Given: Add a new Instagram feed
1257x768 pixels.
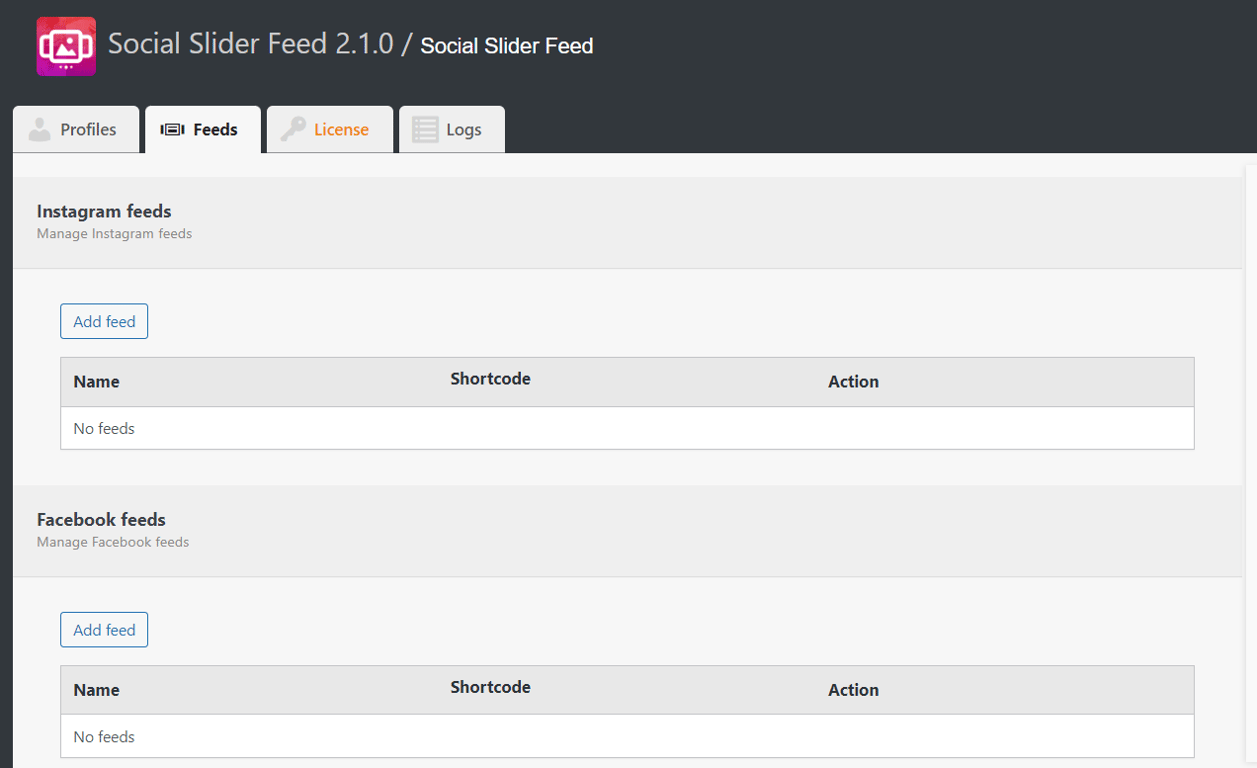Looking at the screenshot, I should point(103,321).
